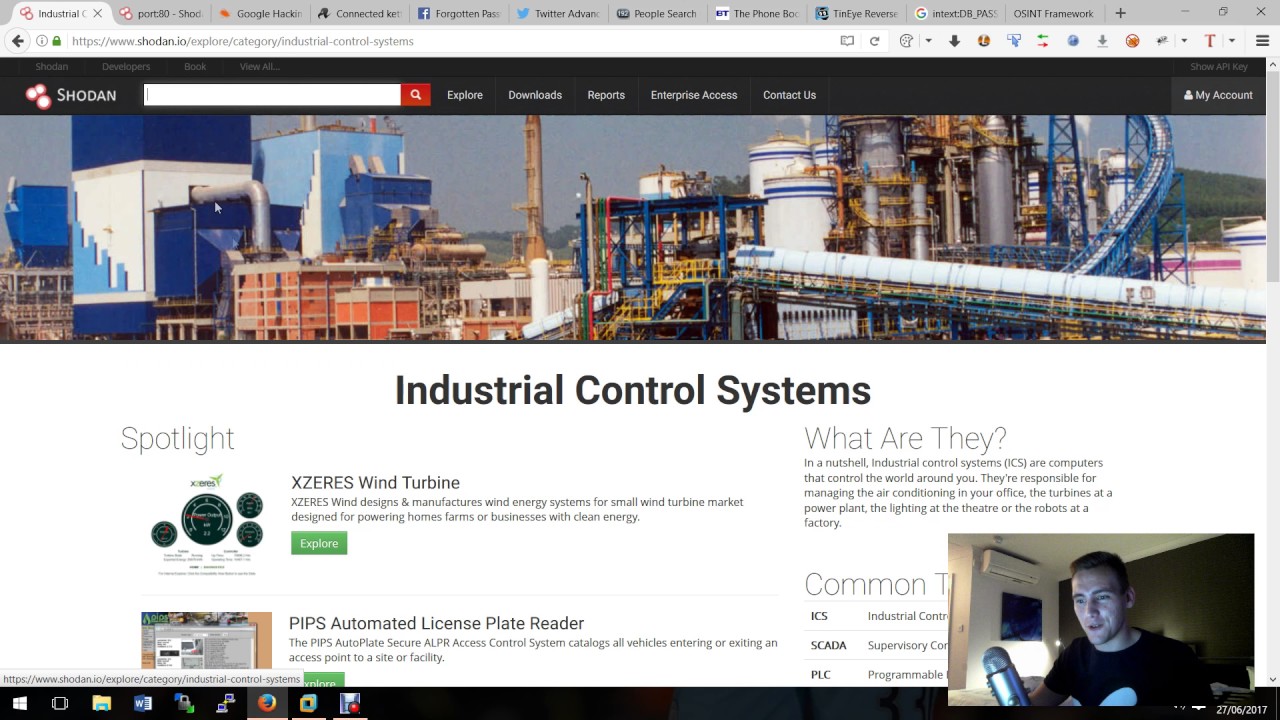Switch to the Connected kettle tab
Viewport: 1280px width, 720px height.
(359, 14)
